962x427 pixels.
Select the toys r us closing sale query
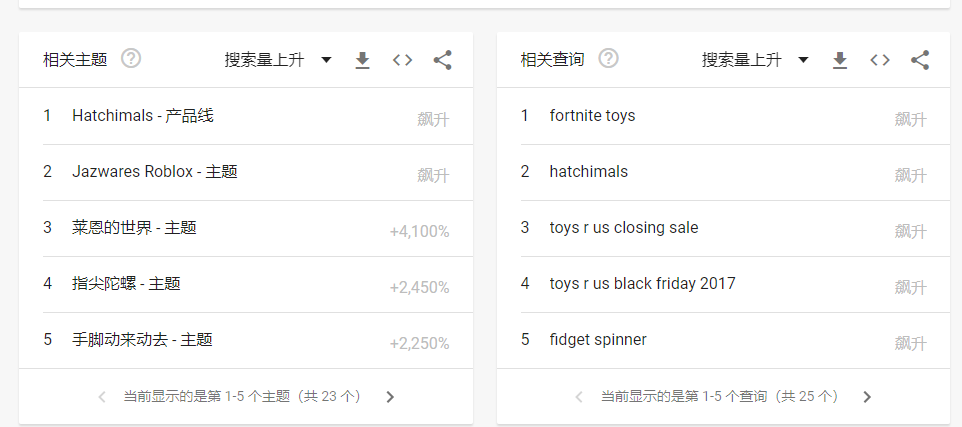[x=624, y=228]
